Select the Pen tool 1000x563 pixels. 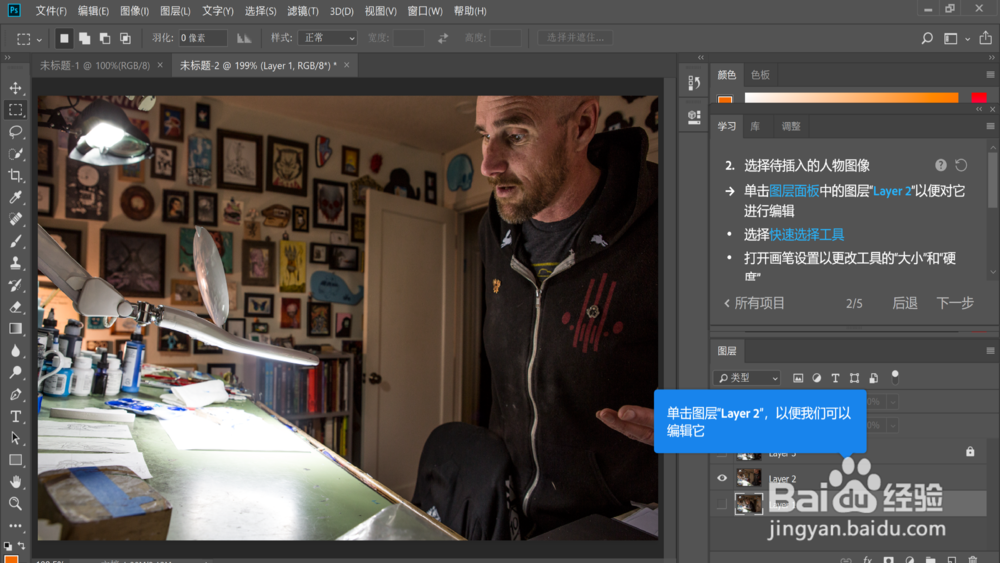click(x=15, y=394)
